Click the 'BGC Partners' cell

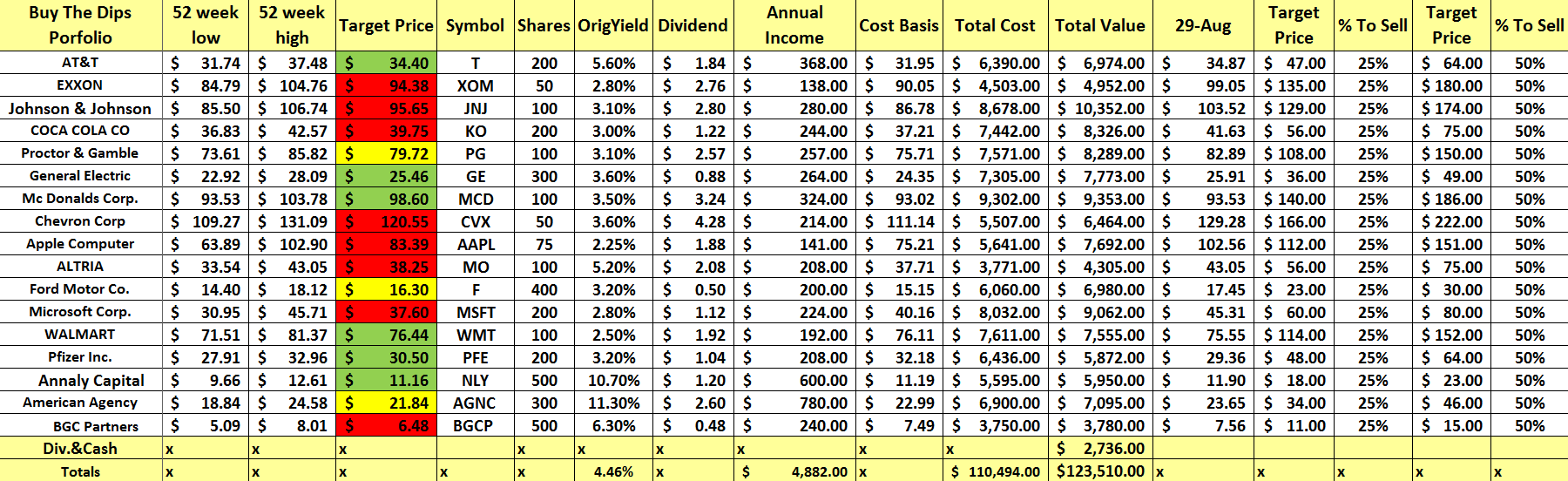pyautogui.click(x=81, y=425)
